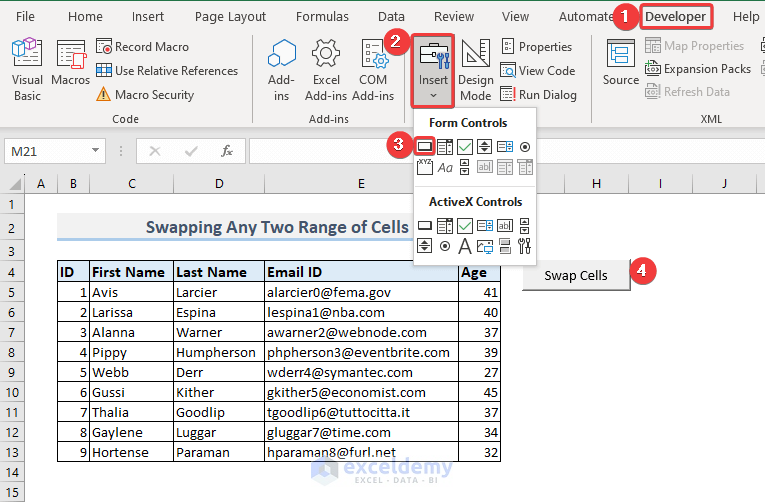Viewport: 765px width, 502px height.
Task: Select the ActiveX Label control
Action: point(465,246)
